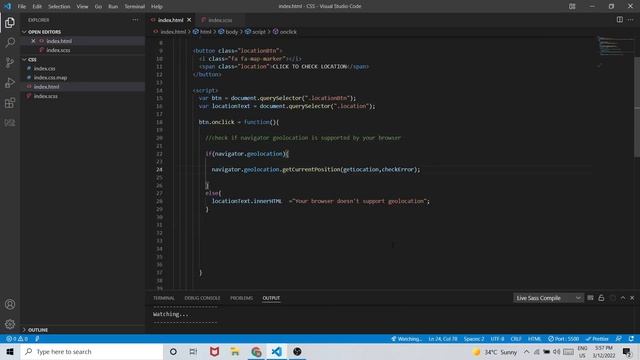Switch to the Terminal panel tab
Screen dimensions: 640x360
(x=164, y=298)
